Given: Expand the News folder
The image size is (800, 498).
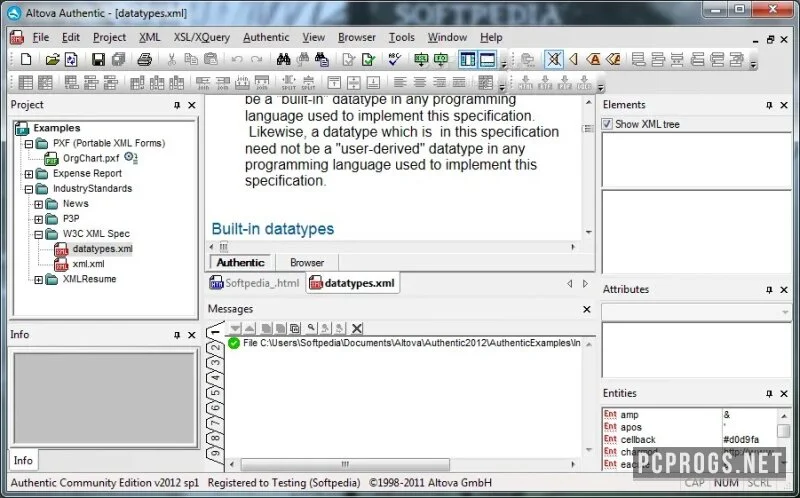Looking at the screenshot, I should (x=39, y=204).
